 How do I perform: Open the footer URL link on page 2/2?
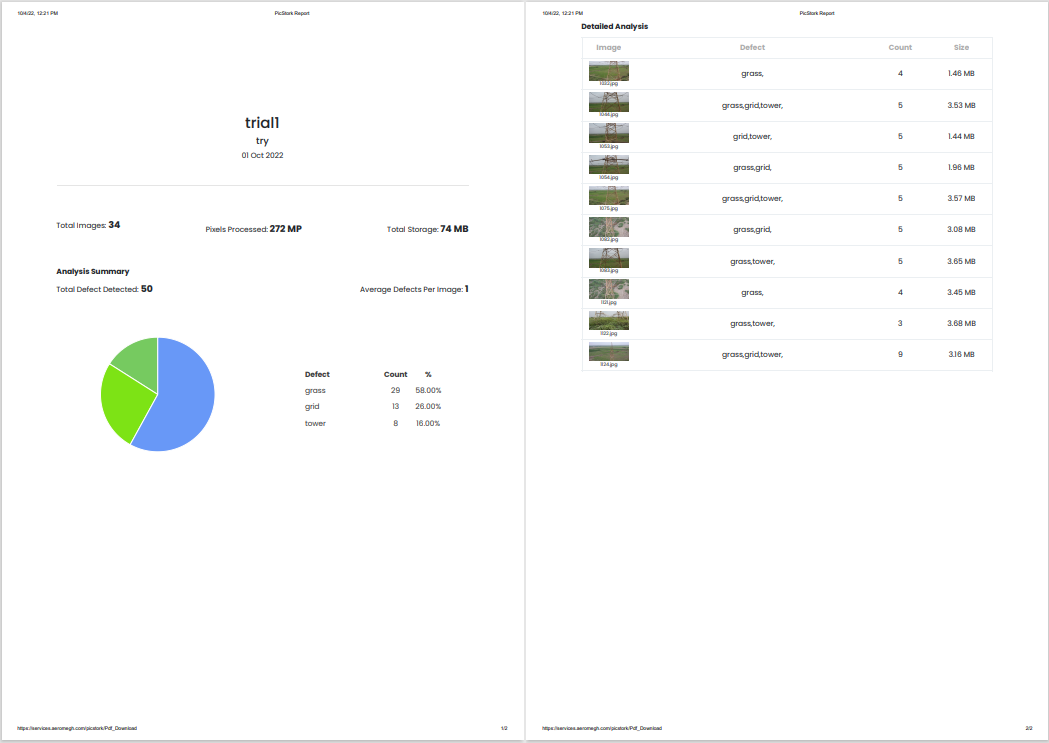(602, 728)
